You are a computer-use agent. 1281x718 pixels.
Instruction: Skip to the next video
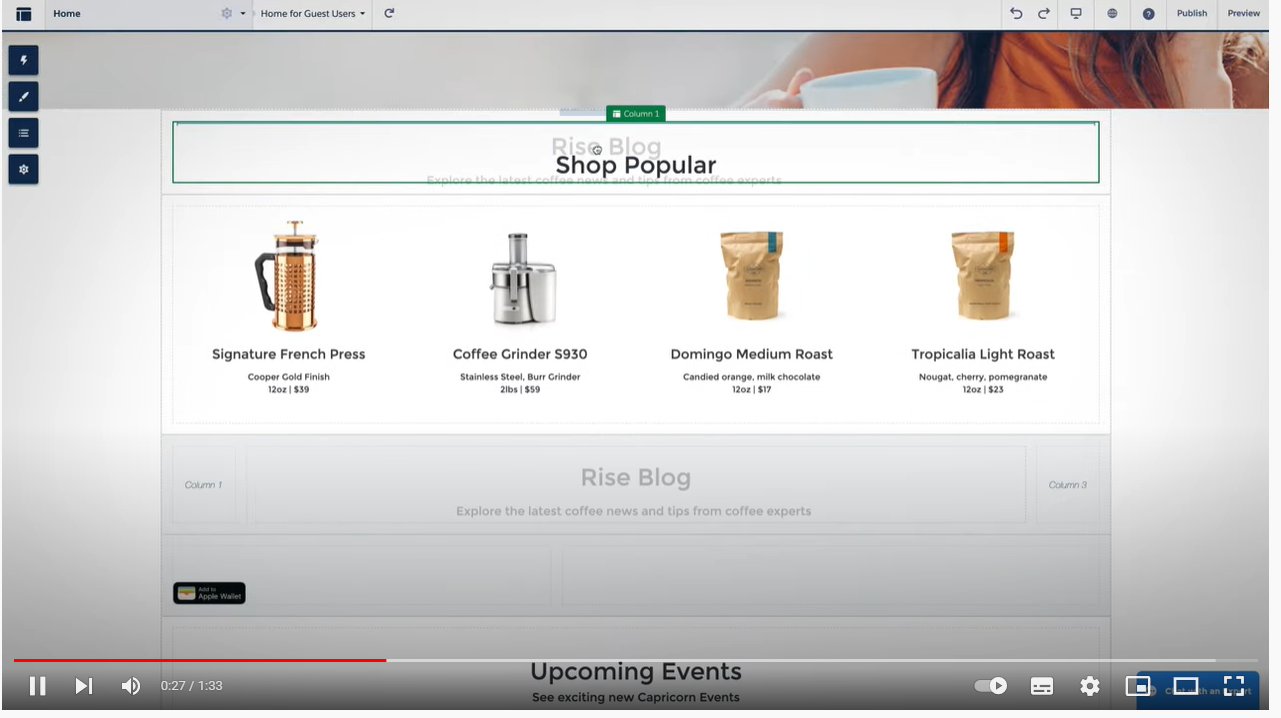pos(84,686)
